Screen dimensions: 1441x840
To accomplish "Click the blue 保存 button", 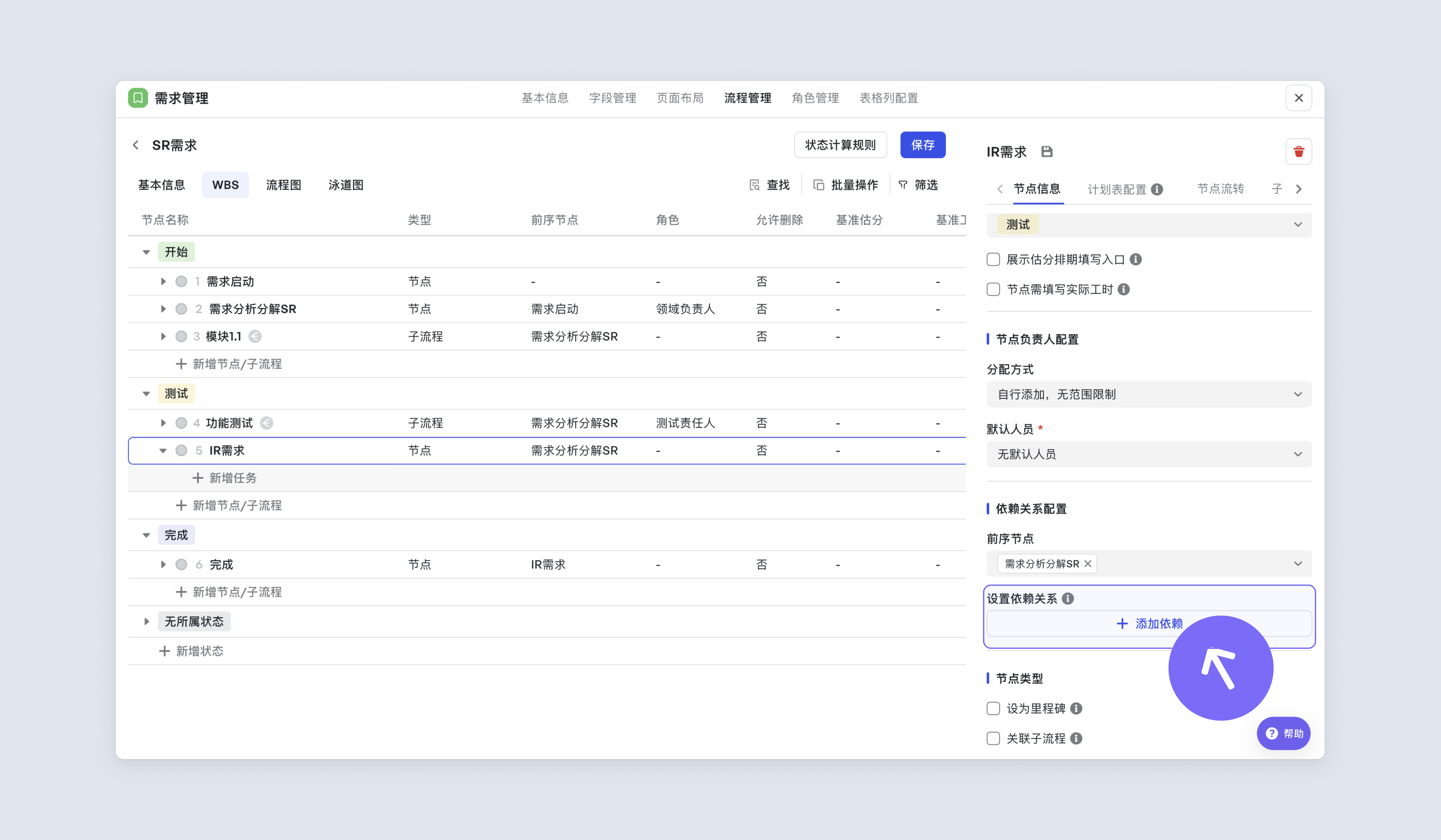I will click(922, 145).
